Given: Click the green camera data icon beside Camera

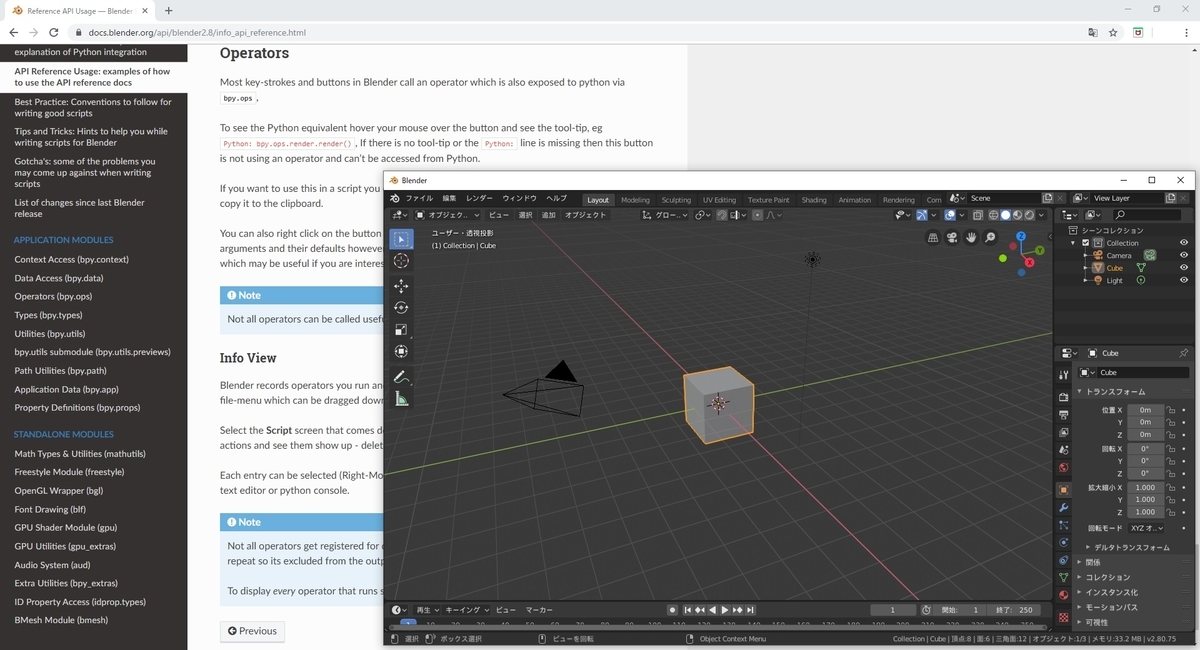Looking at the screenshot, I should (1150, 255).
